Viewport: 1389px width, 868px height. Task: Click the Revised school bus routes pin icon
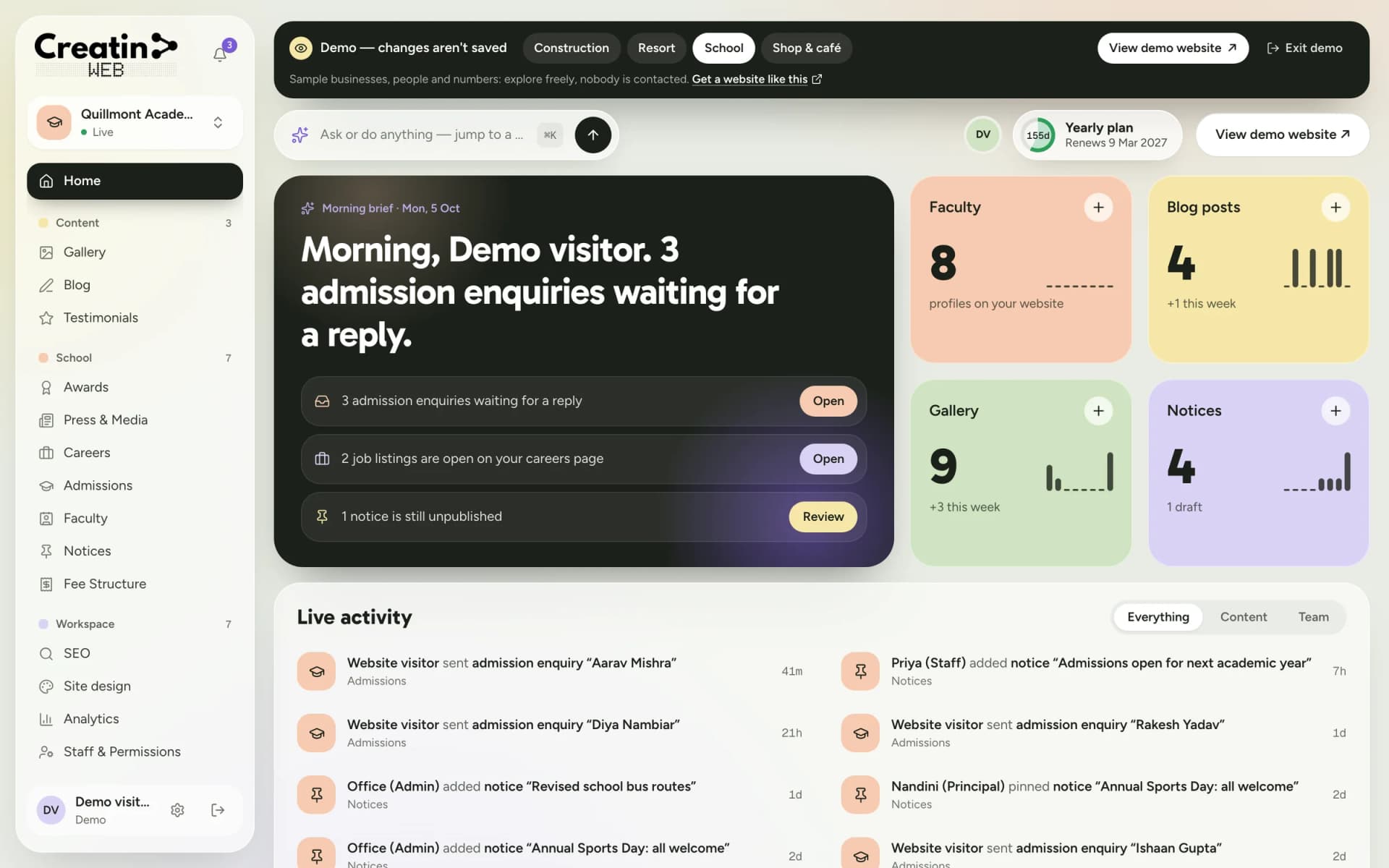coord(316,794)
